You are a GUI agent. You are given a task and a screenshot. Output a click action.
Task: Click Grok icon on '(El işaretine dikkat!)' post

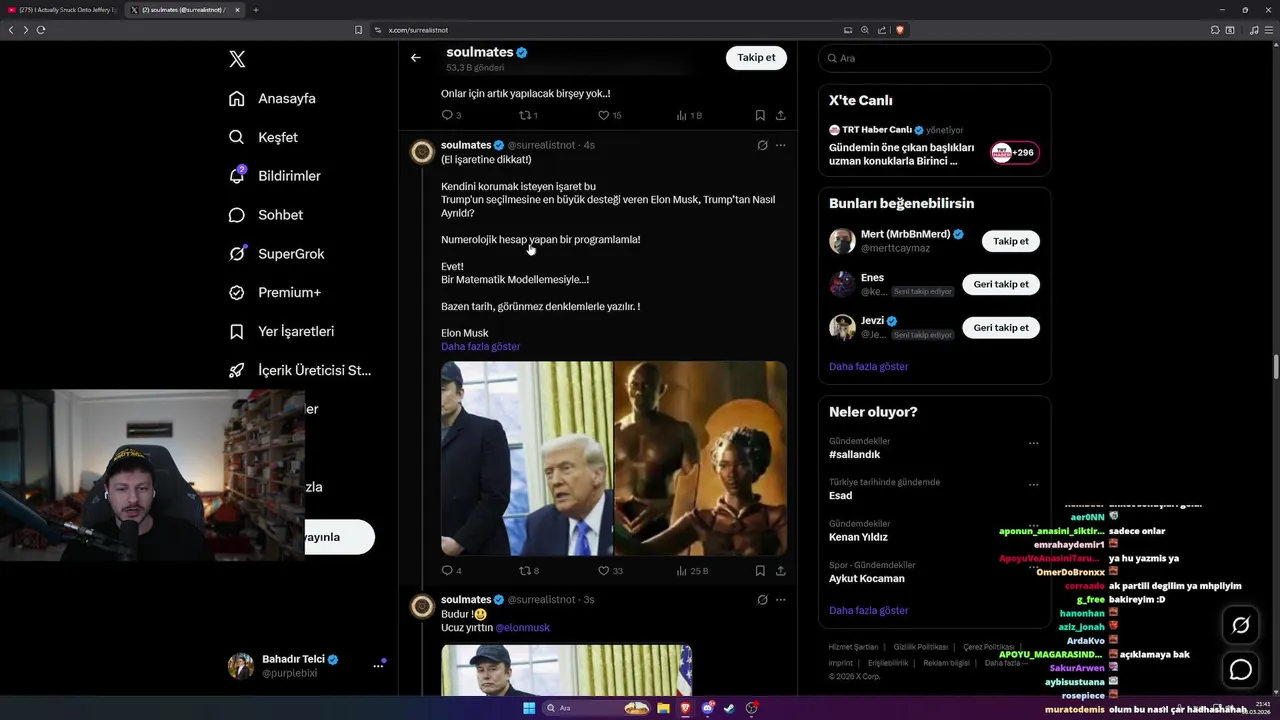tap(762, 145)
